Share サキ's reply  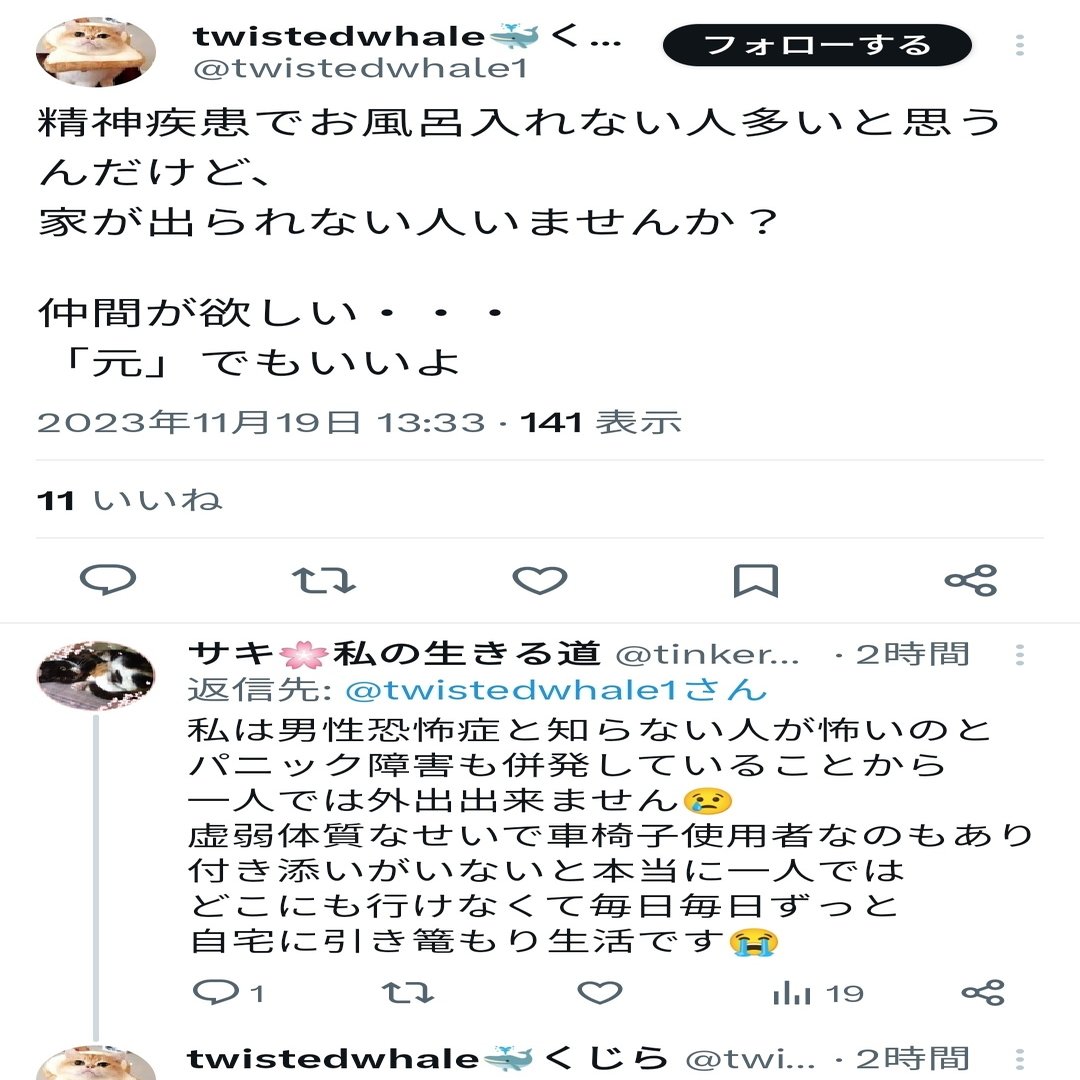[x=984, y=993]
